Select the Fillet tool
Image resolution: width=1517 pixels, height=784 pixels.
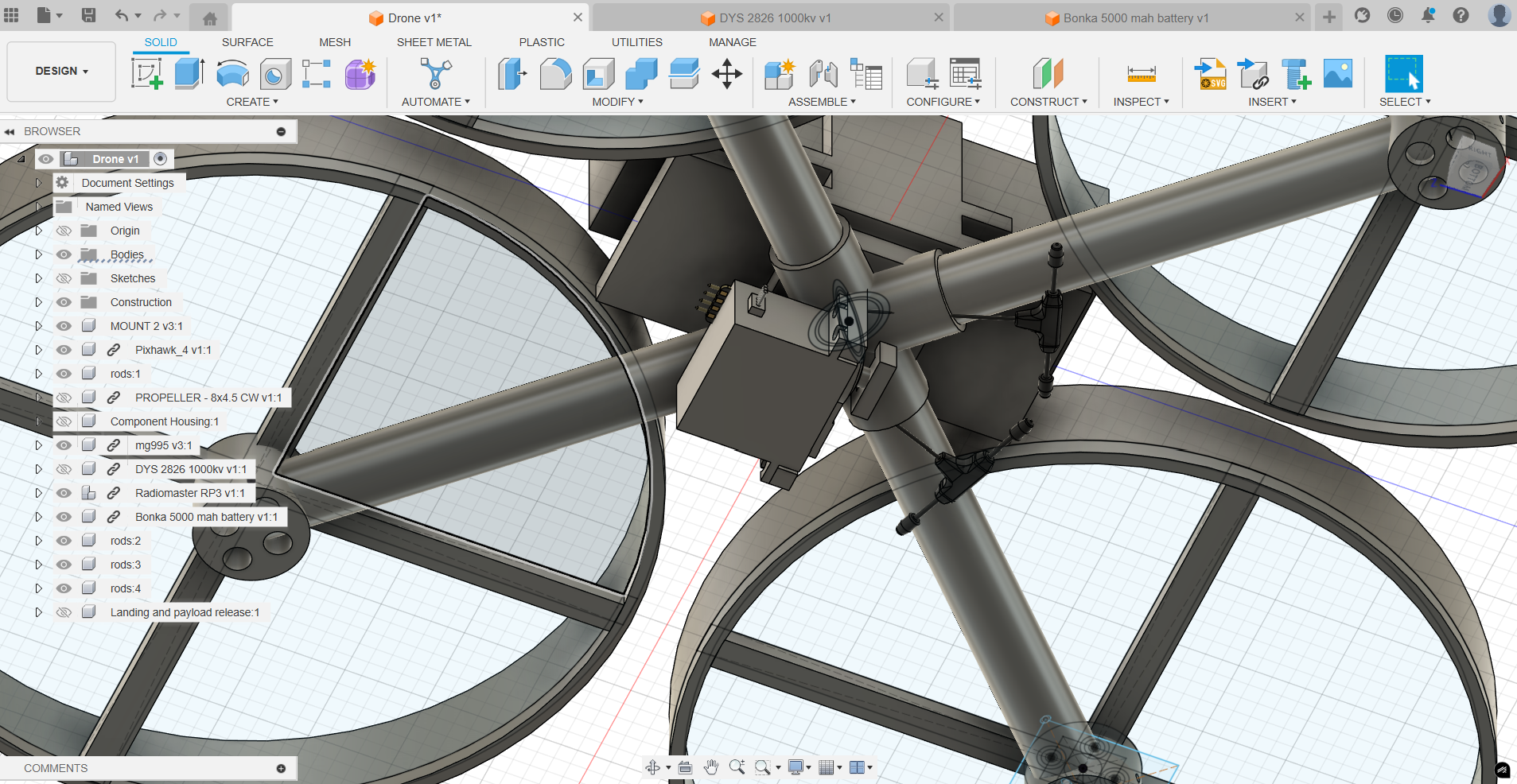pyautogui.click(x=555, y=74)
